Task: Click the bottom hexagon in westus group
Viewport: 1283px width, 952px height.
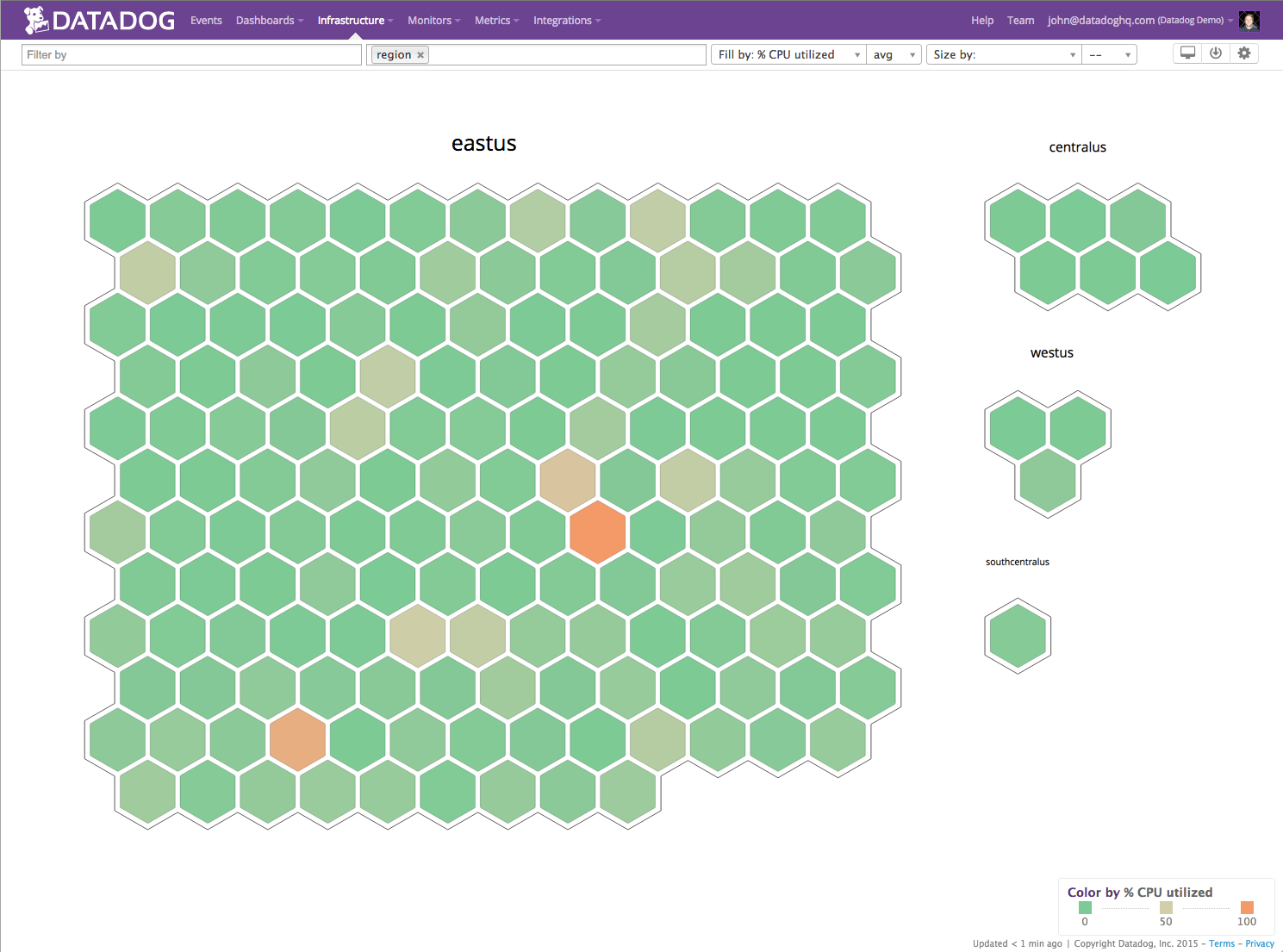Action: (x=1048, y=480)
